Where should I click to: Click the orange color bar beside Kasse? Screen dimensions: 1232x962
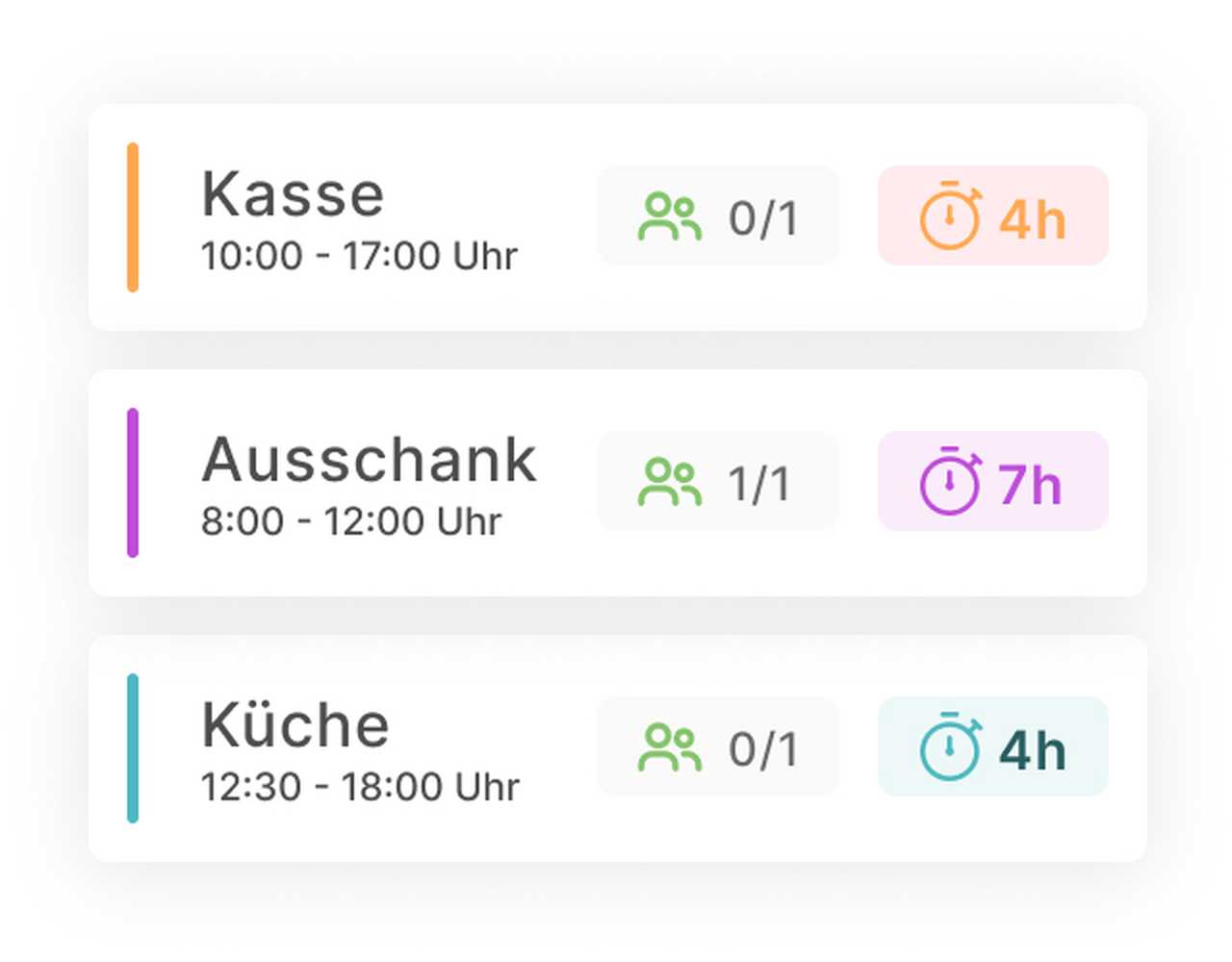point(133,217)
